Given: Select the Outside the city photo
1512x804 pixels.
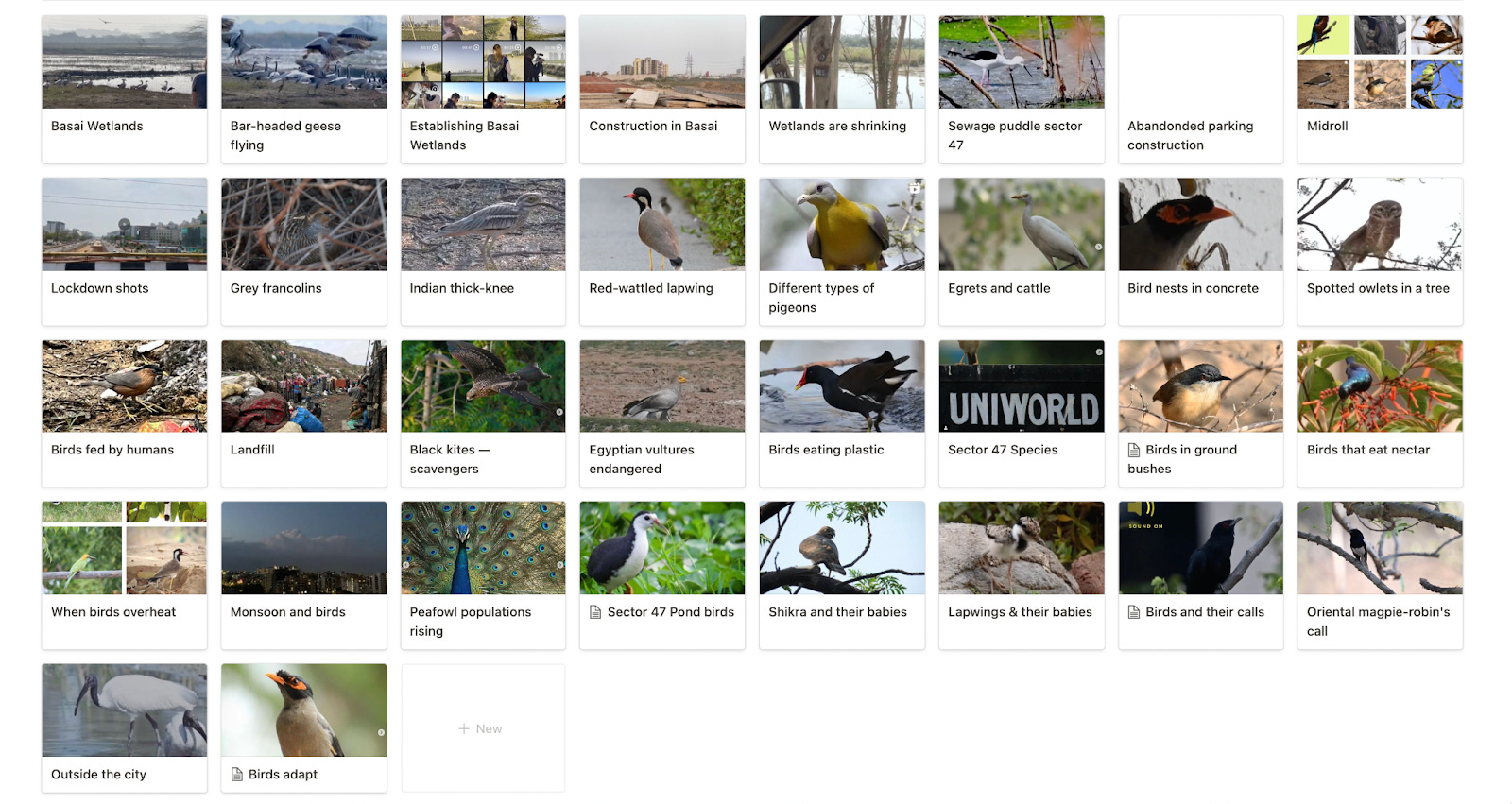Looking at the screenshot, I should coord(124,710).
